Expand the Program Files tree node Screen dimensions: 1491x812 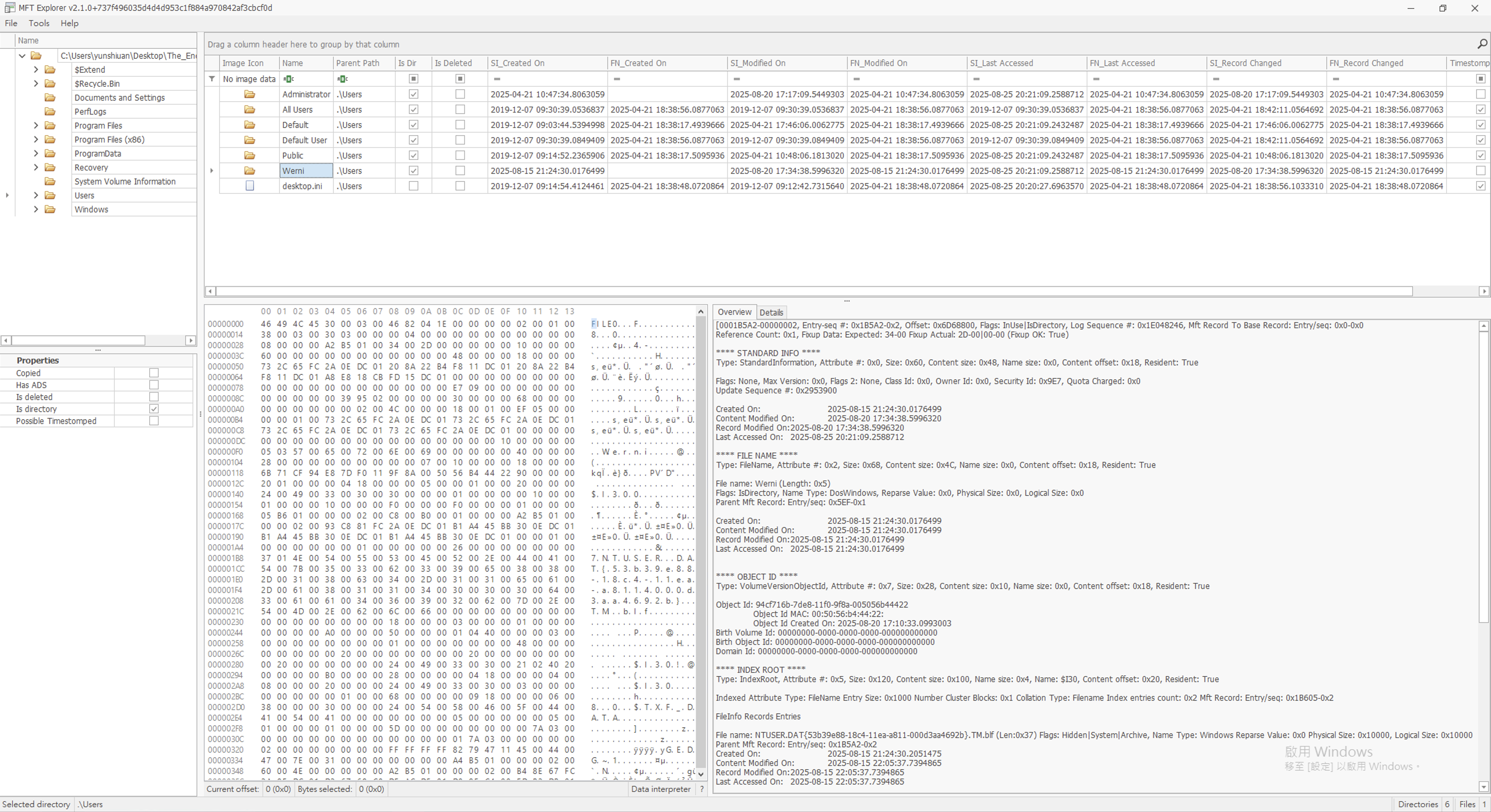pyautogui.click(x=36, y=125)
